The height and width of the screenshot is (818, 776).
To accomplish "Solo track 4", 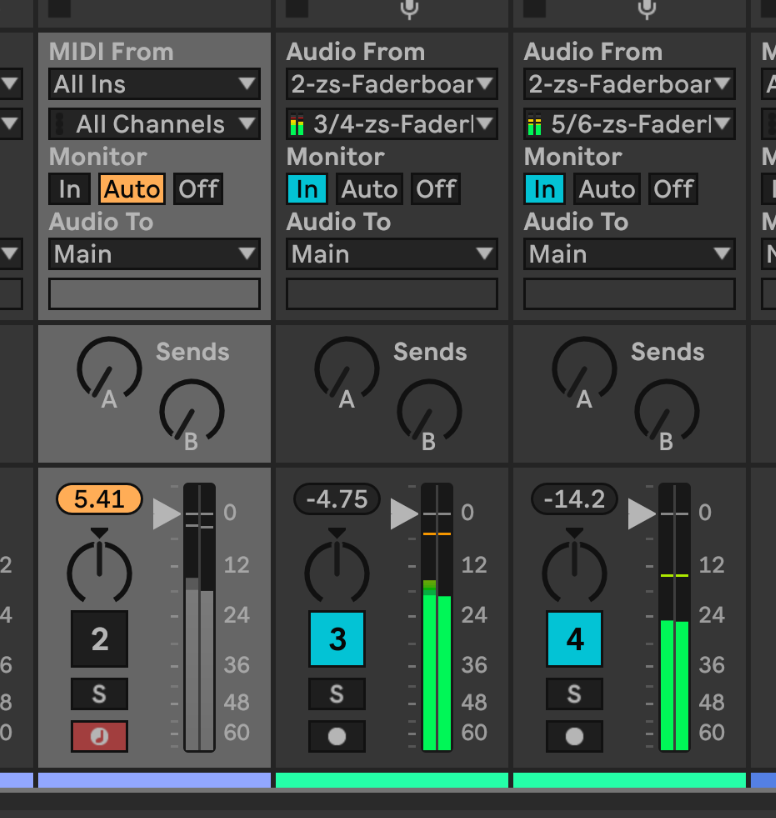I will click(x=574, y=694).
